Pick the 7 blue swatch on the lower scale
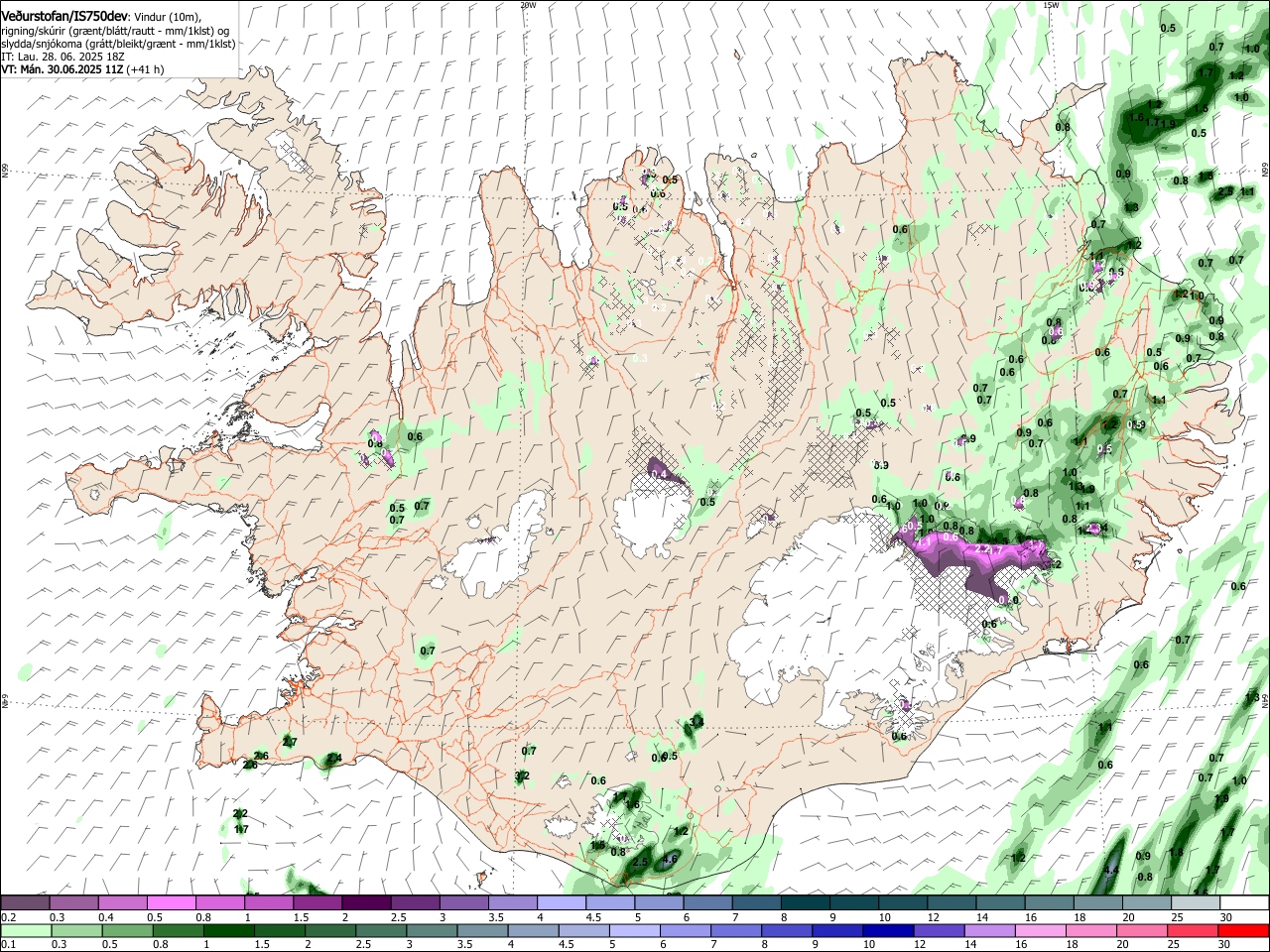This screenshot has height=952, width=1270. [734, 930]
